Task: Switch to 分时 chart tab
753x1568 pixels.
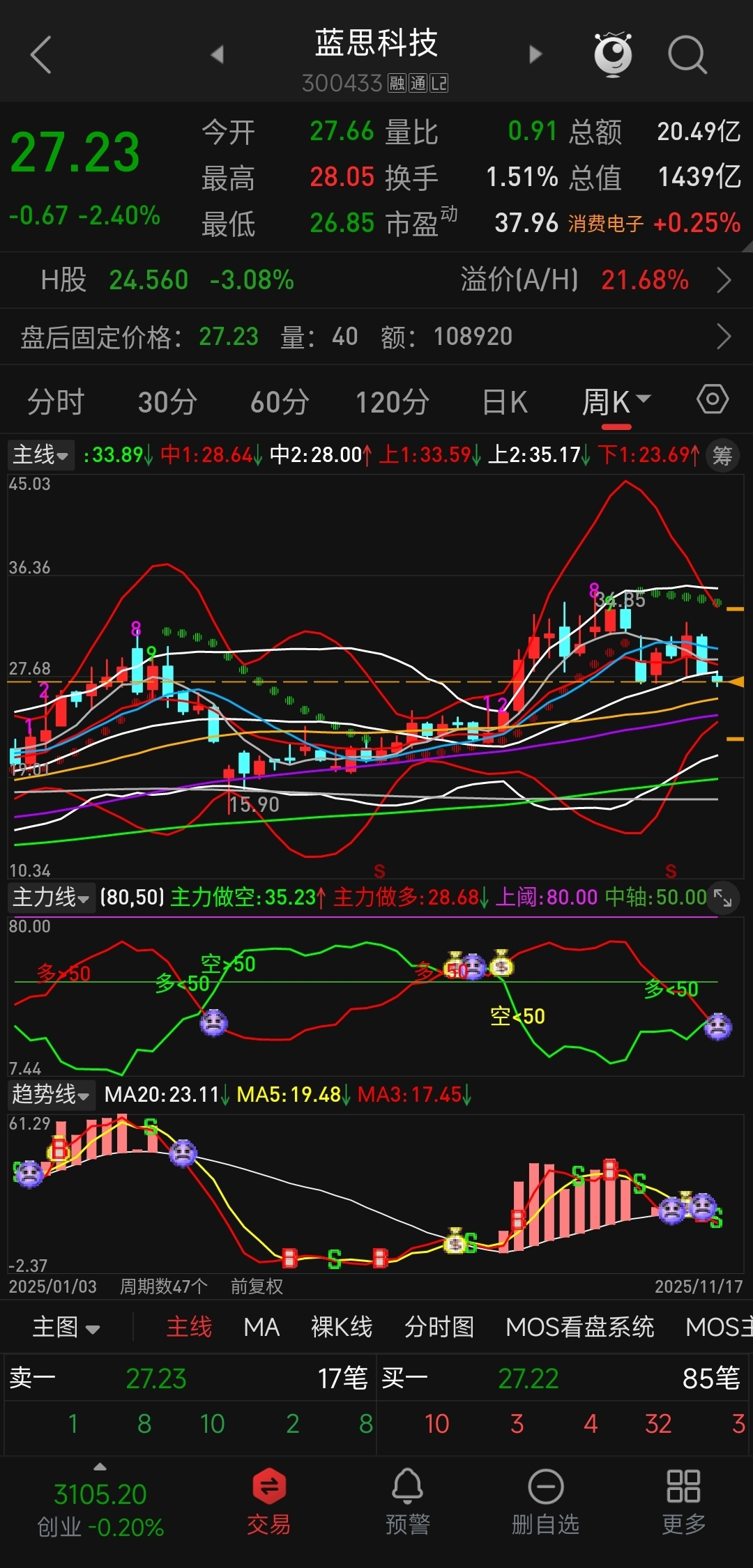Action: [56, 402]
